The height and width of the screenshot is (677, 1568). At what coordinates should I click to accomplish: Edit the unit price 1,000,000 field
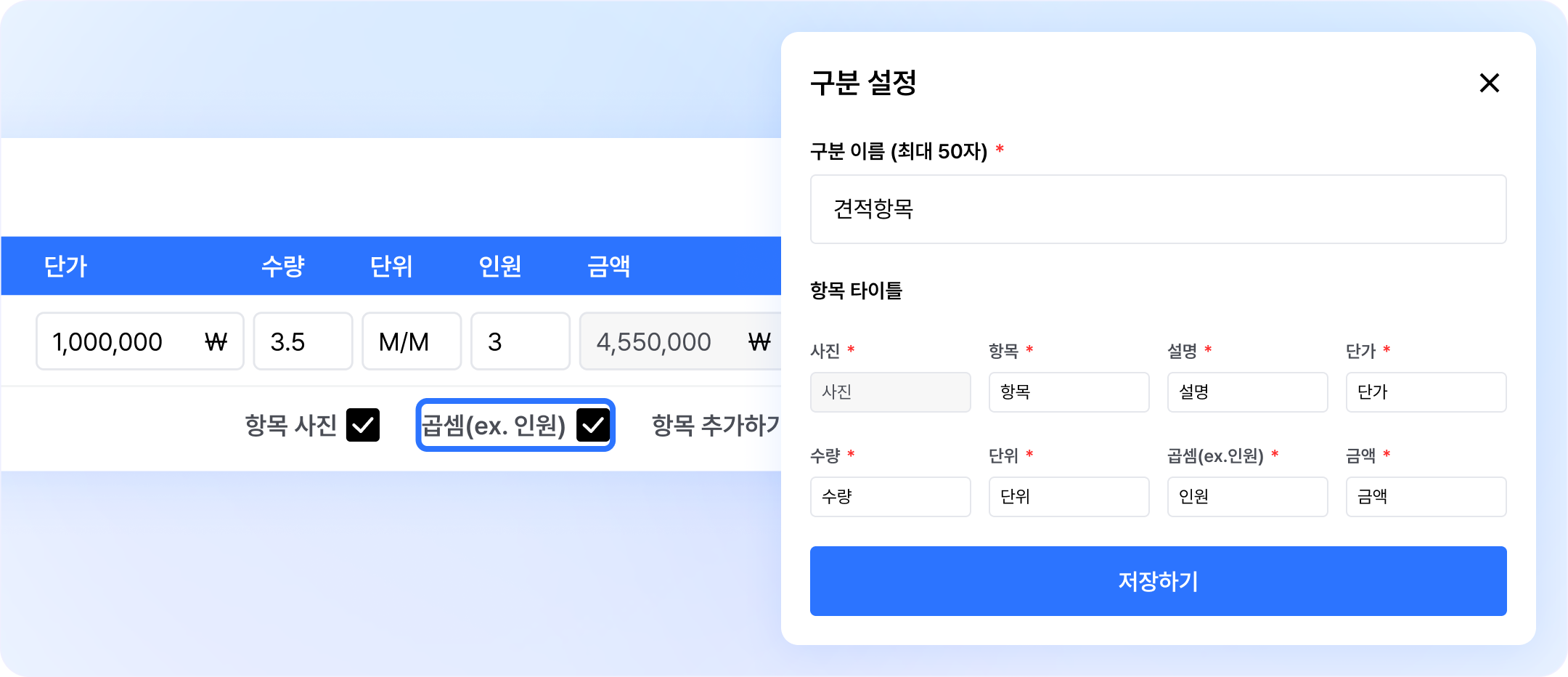pos(123,341)
